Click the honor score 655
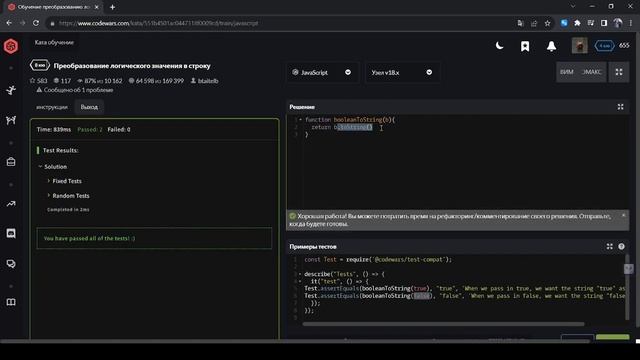This screenshot has width=640, height=360. pos(624,46)
